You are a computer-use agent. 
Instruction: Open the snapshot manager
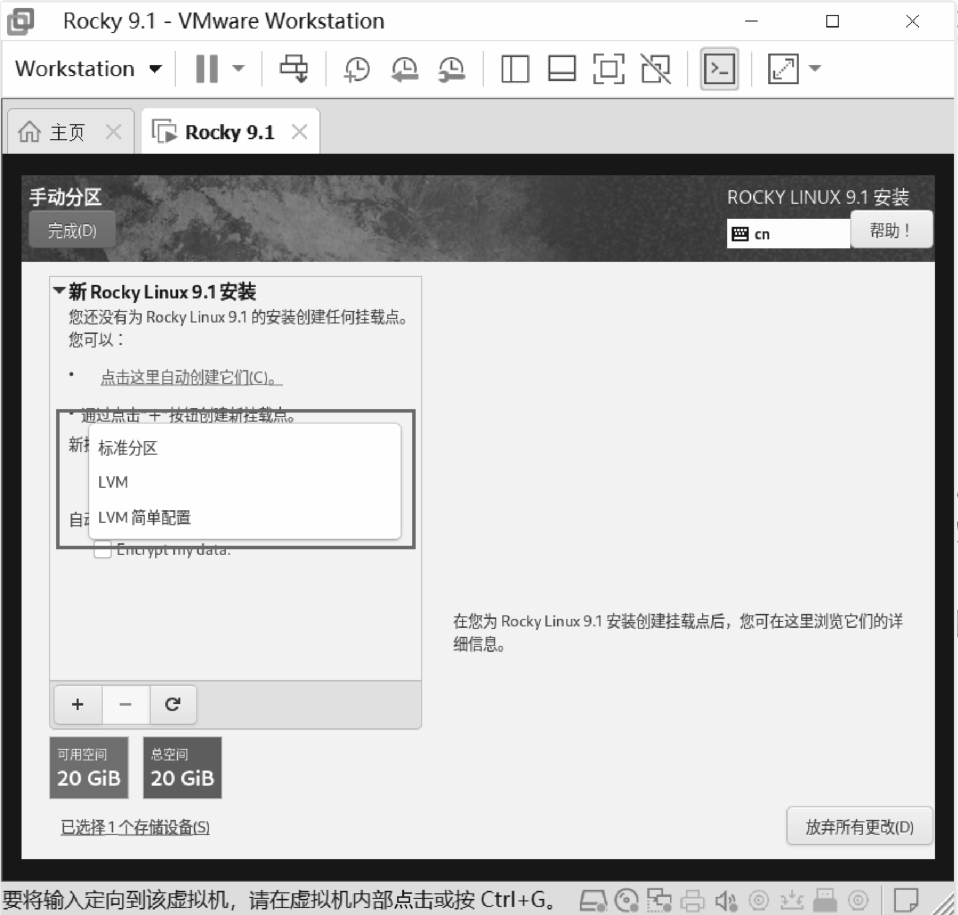coord(452,69)
